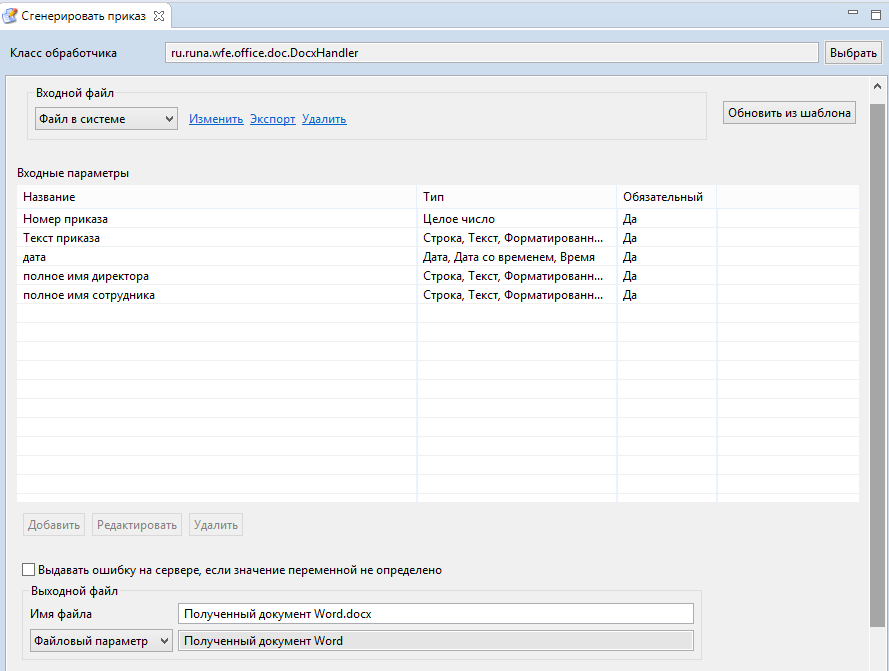Select the полное имя директора row
889x671 pixels.
438,276
